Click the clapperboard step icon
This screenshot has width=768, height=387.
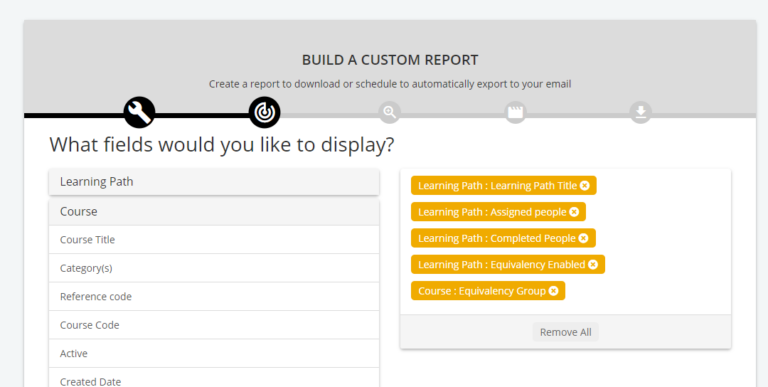515,113
